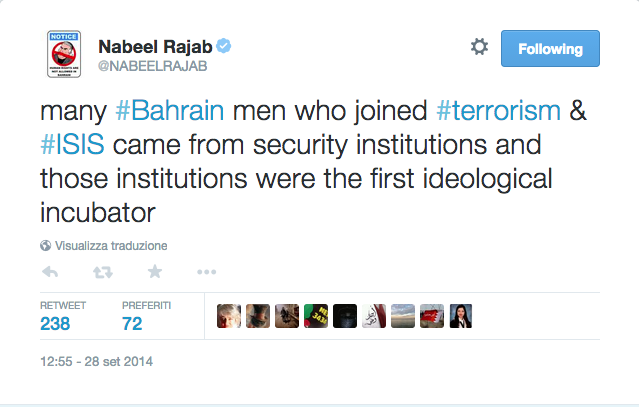Click the last avatar of the woman in white
Image resolution: width=639 pixels, height=407 pixels.
pos(461,316)
